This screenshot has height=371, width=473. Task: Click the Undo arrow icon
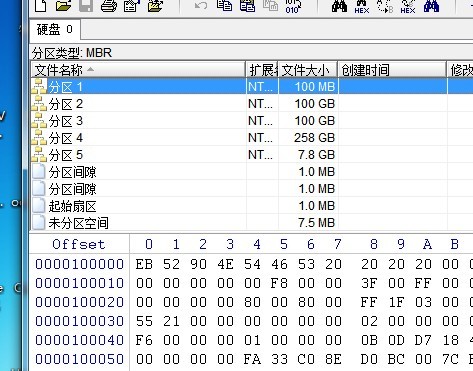click(201, 6)
